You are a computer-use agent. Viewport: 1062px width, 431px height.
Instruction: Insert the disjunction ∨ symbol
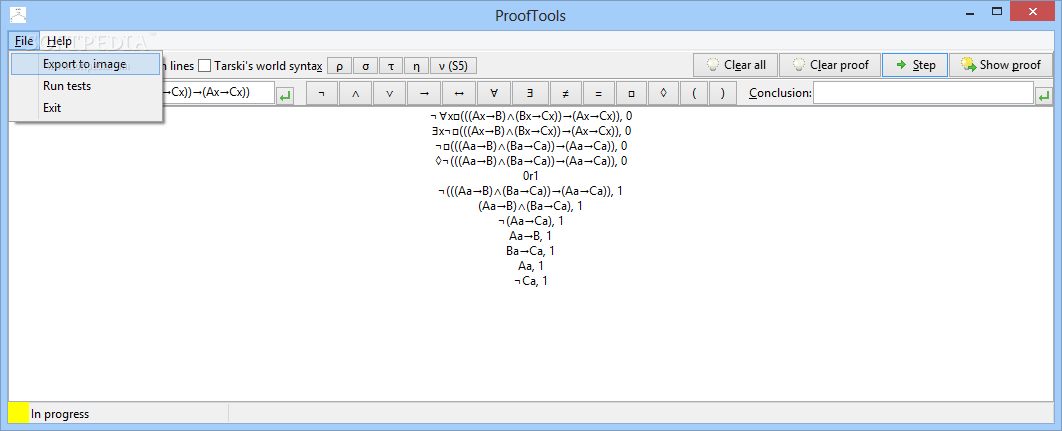pos(389,94)
